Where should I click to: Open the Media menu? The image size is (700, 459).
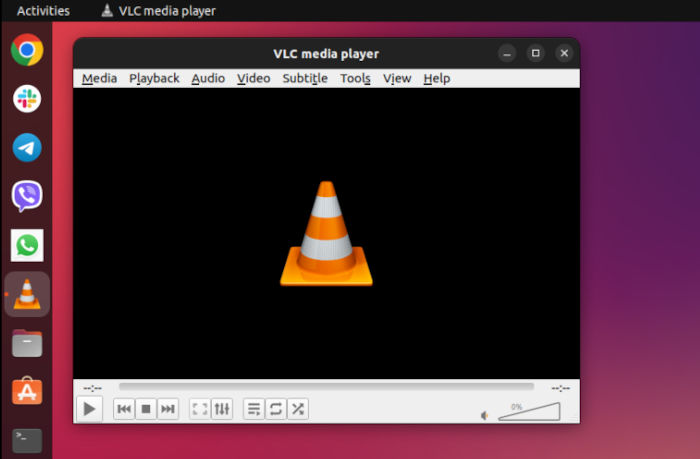coord(100,79)
